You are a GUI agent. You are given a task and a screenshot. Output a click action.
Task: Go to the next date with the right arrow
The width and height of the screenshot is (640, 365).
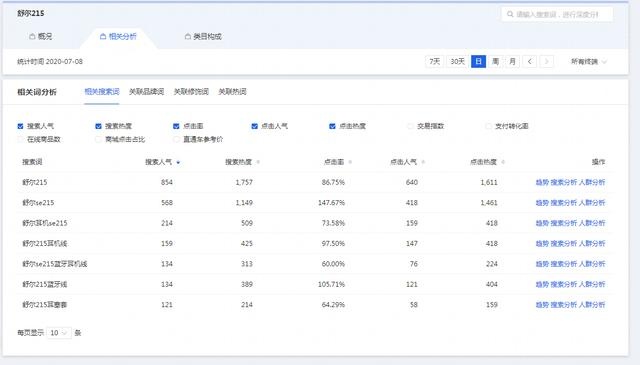coord(547,62)
